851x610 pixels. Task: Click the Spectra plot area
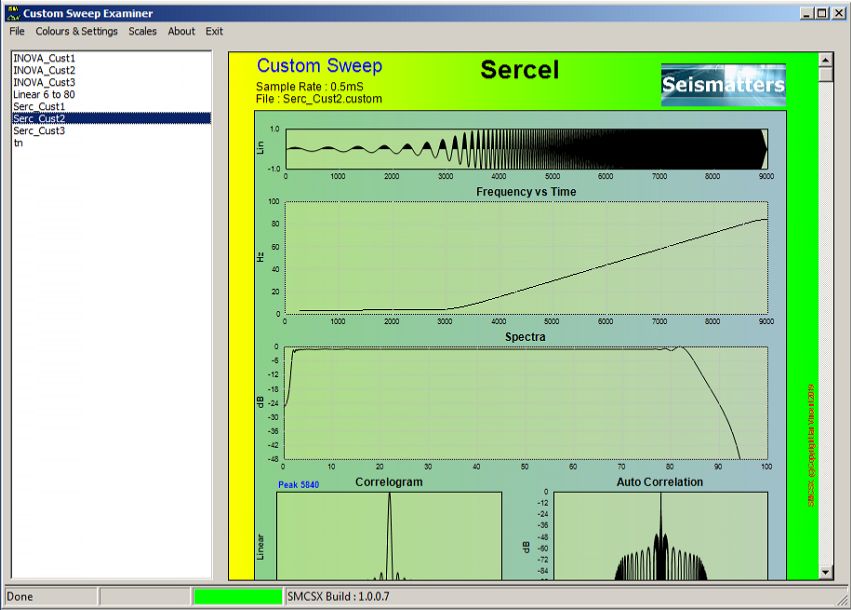pos(526,403)
